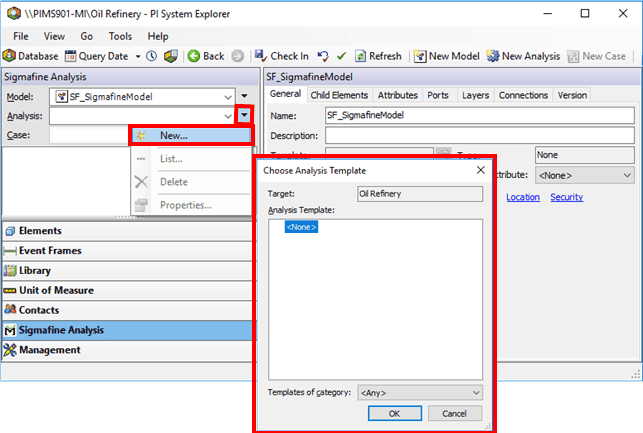Viewport: 643px width, 433px height.
Task: Choose List... in the context menu
Action: 191,159
